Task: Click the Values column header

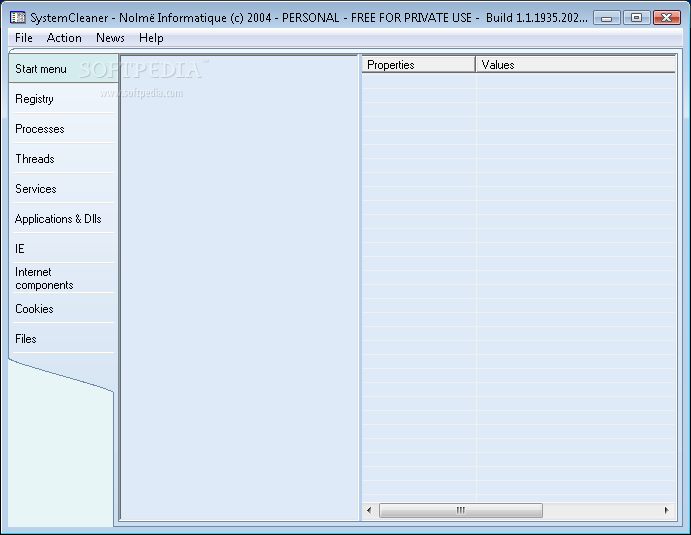Action: (576, 65)
